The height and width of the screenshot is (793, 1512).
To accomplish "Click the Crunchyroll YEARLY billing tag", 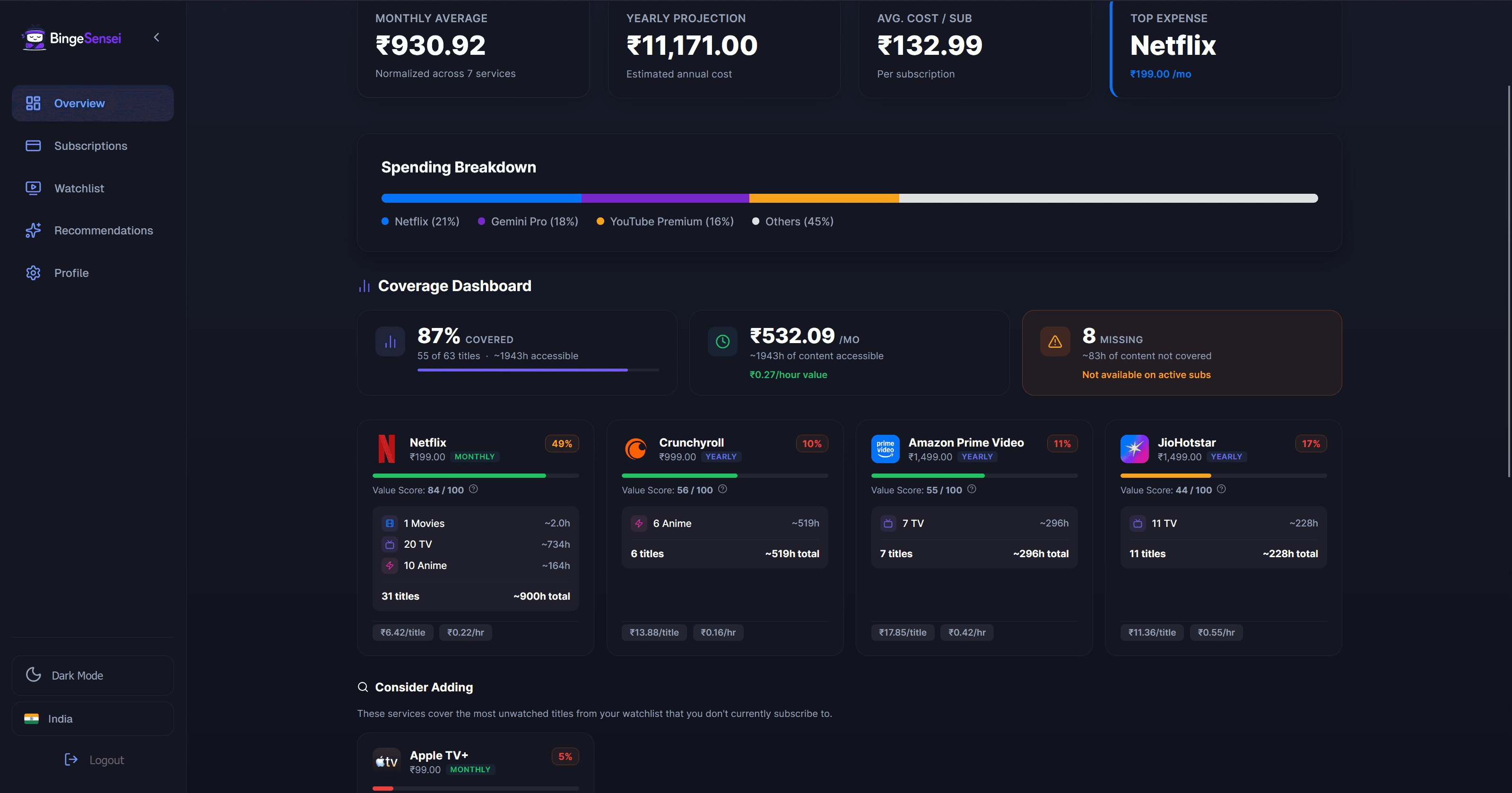I will coord(721,457).
